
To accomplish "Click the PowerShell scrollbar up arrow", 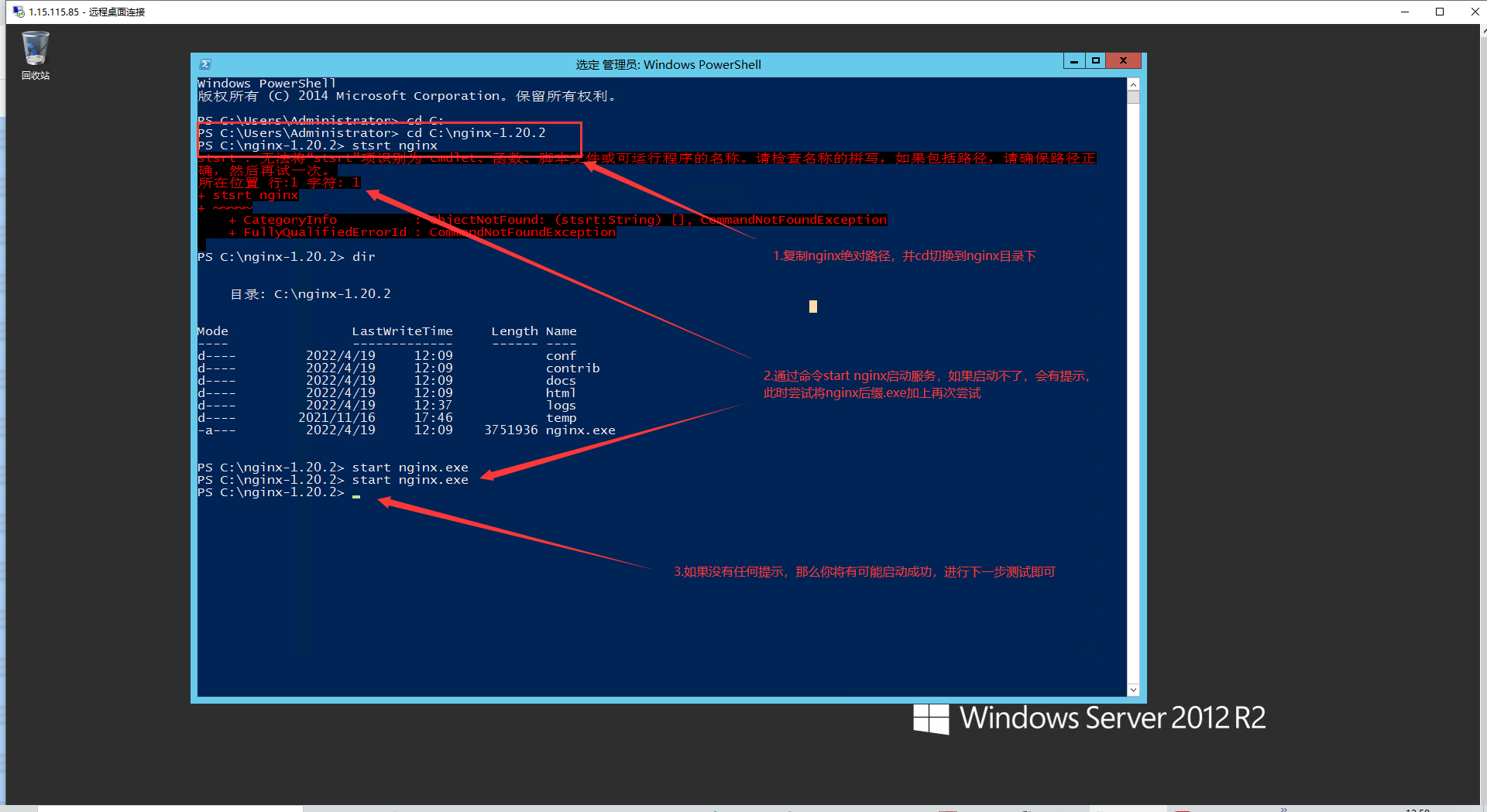I will pyautogui.click(x=1133, y=84).
